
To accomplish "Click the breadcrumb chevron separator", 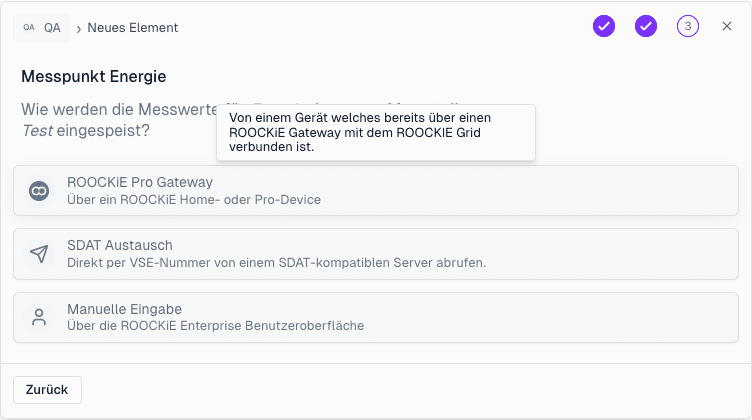I will point(79,29).
